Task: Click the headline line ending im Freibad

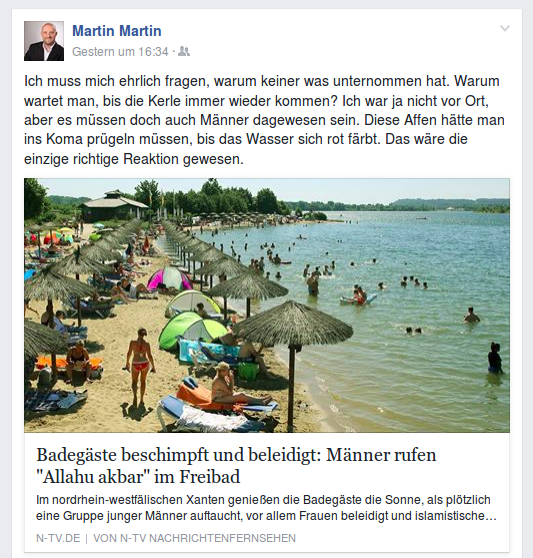Action: click(138, 477)
